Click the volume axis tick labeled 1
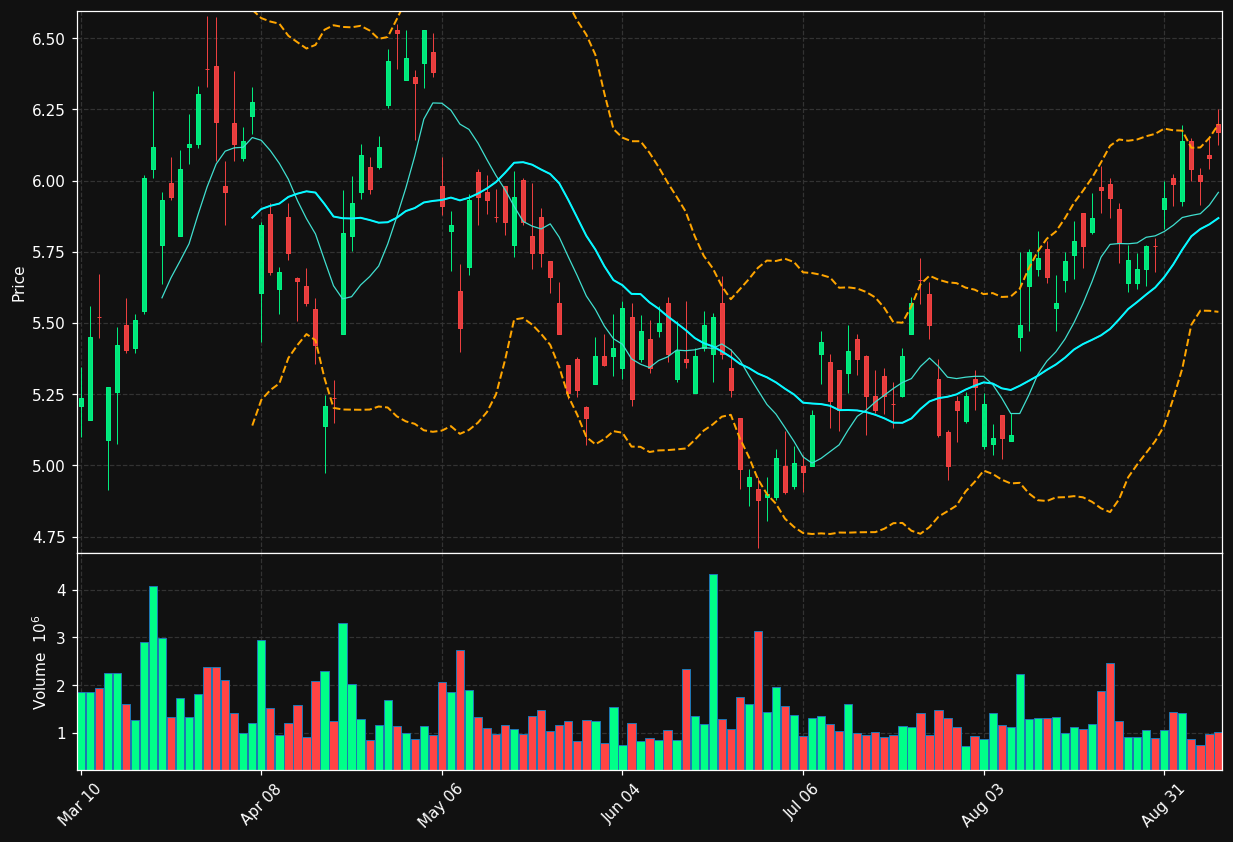 click(61, 733)
